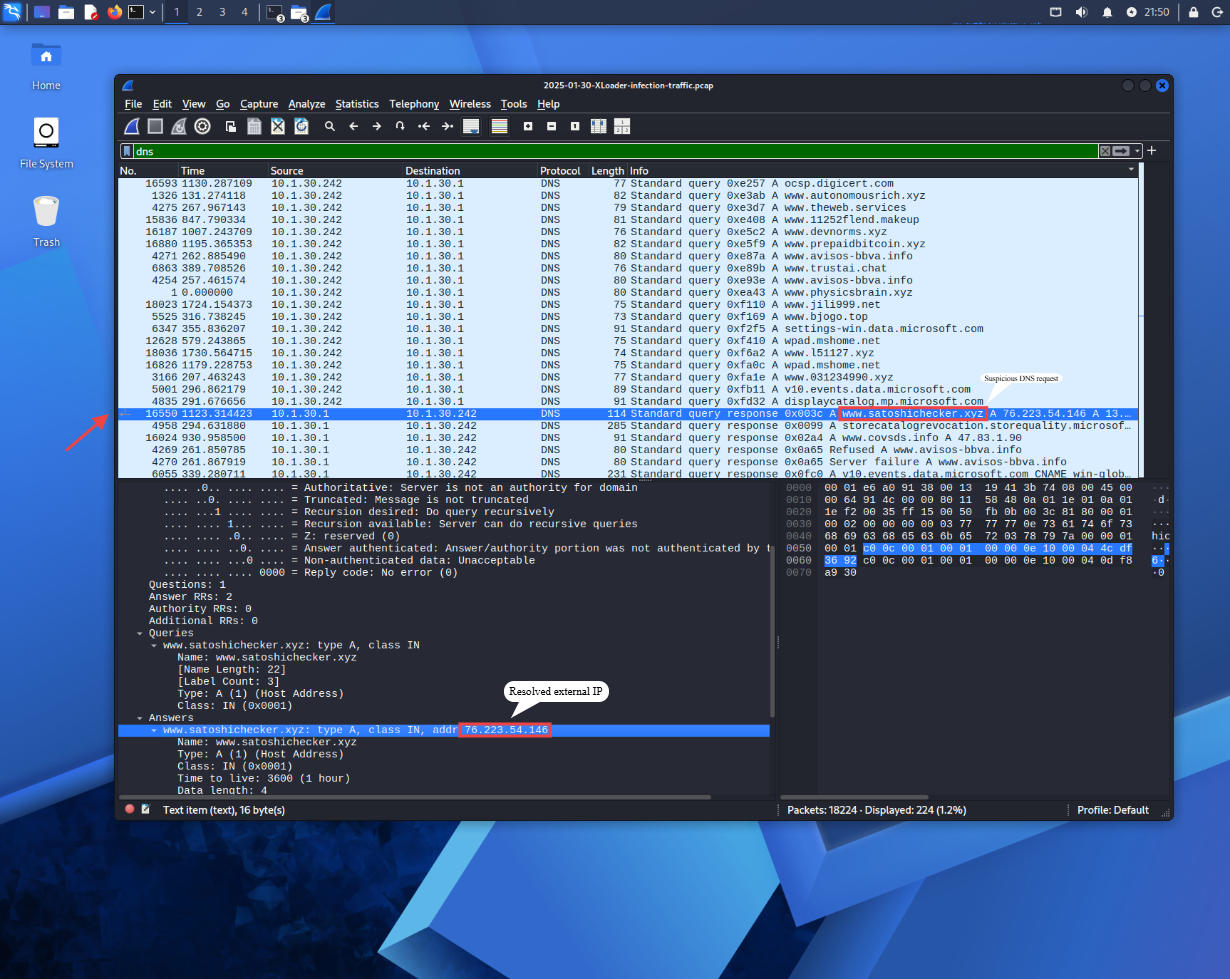1230x979 pixels.
Task: Click the Destination column header
Action: (470, 171)
